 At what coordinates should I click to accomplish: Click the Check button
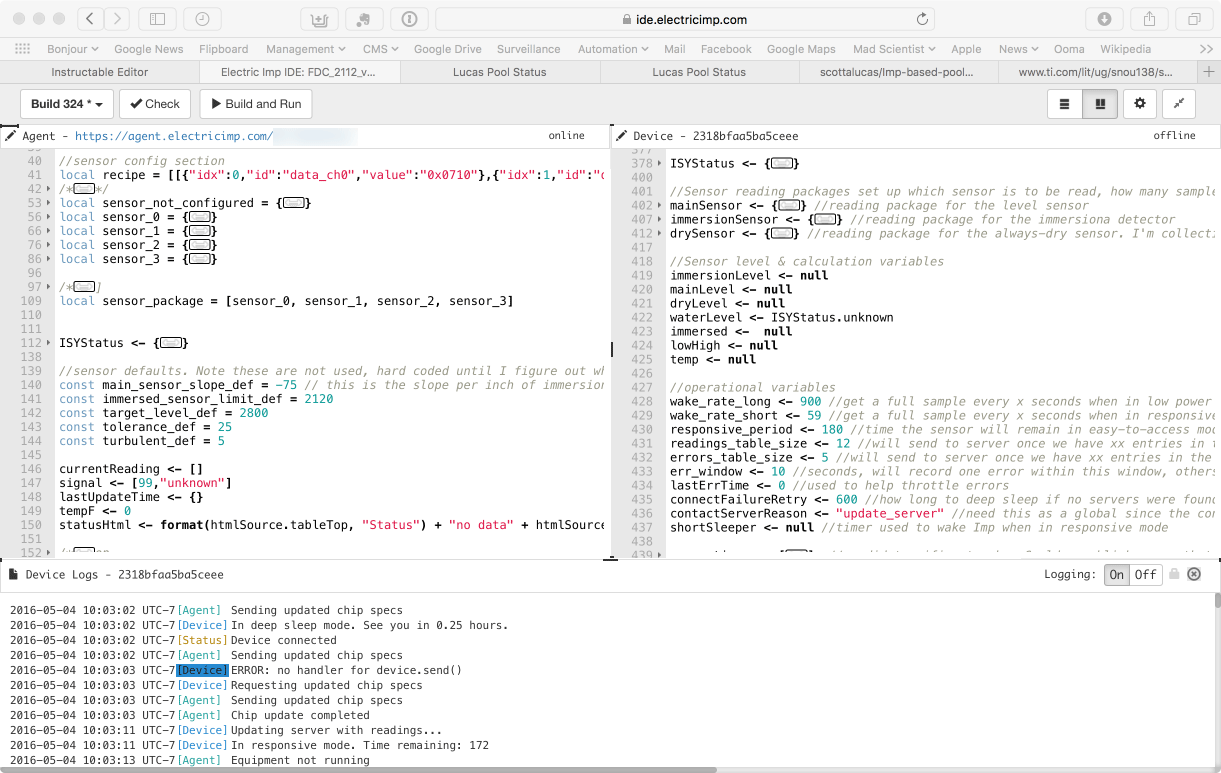pyautogui.click(x=155, y=104)
